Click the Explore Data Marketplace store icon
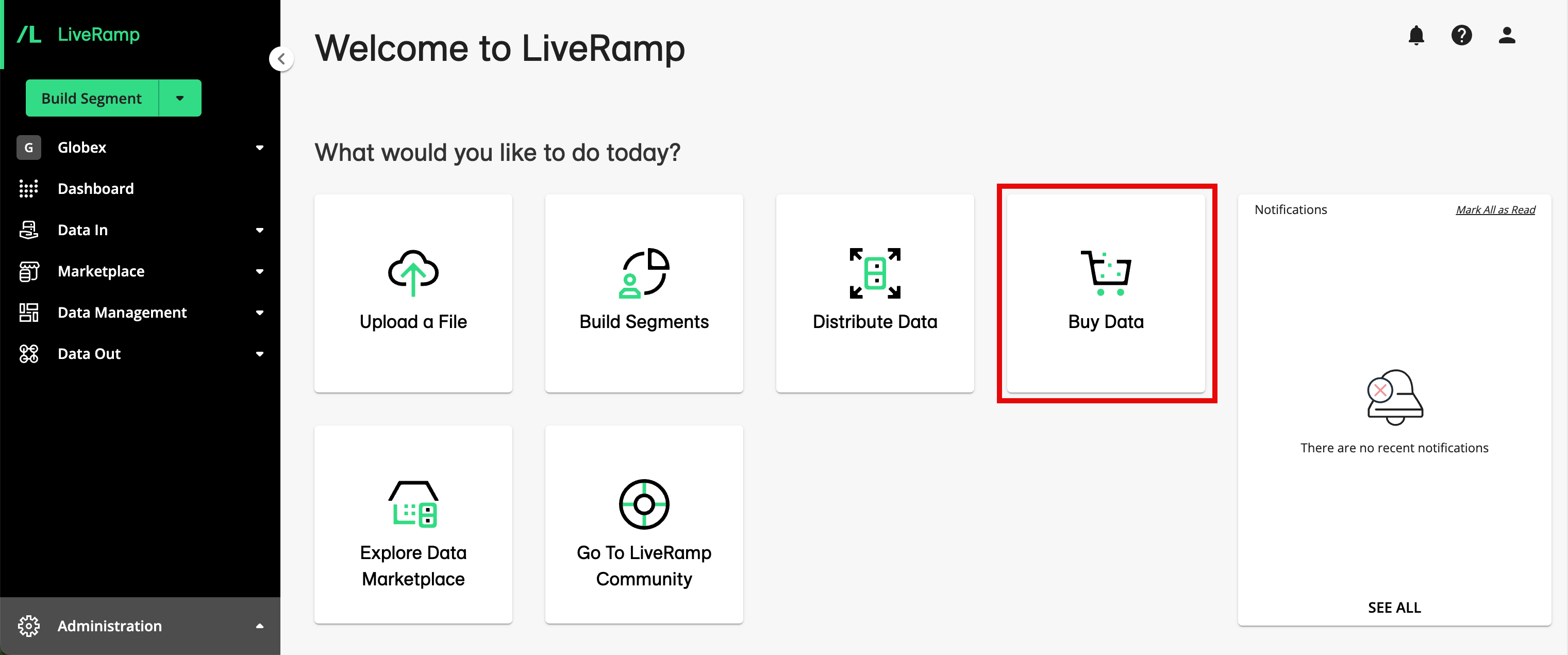 tap(413, 504)
